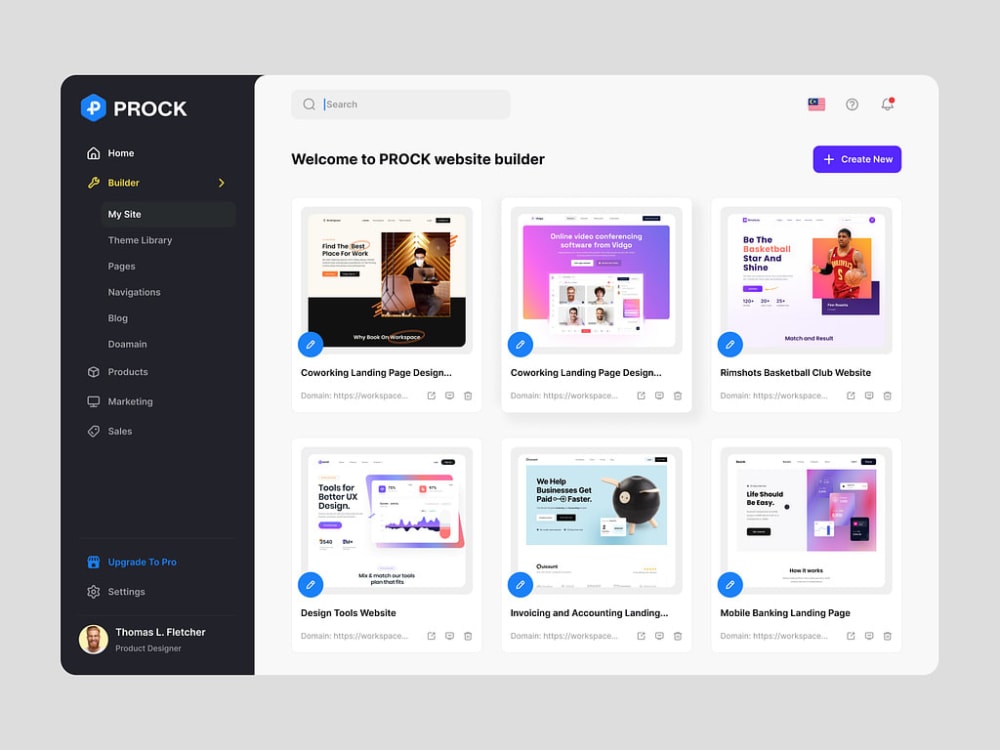Screen dimensions: 1000x750
Task: Click Domain URL under Rimshots Basketball card
Action: pyautogui.click(x=774, y=396)
